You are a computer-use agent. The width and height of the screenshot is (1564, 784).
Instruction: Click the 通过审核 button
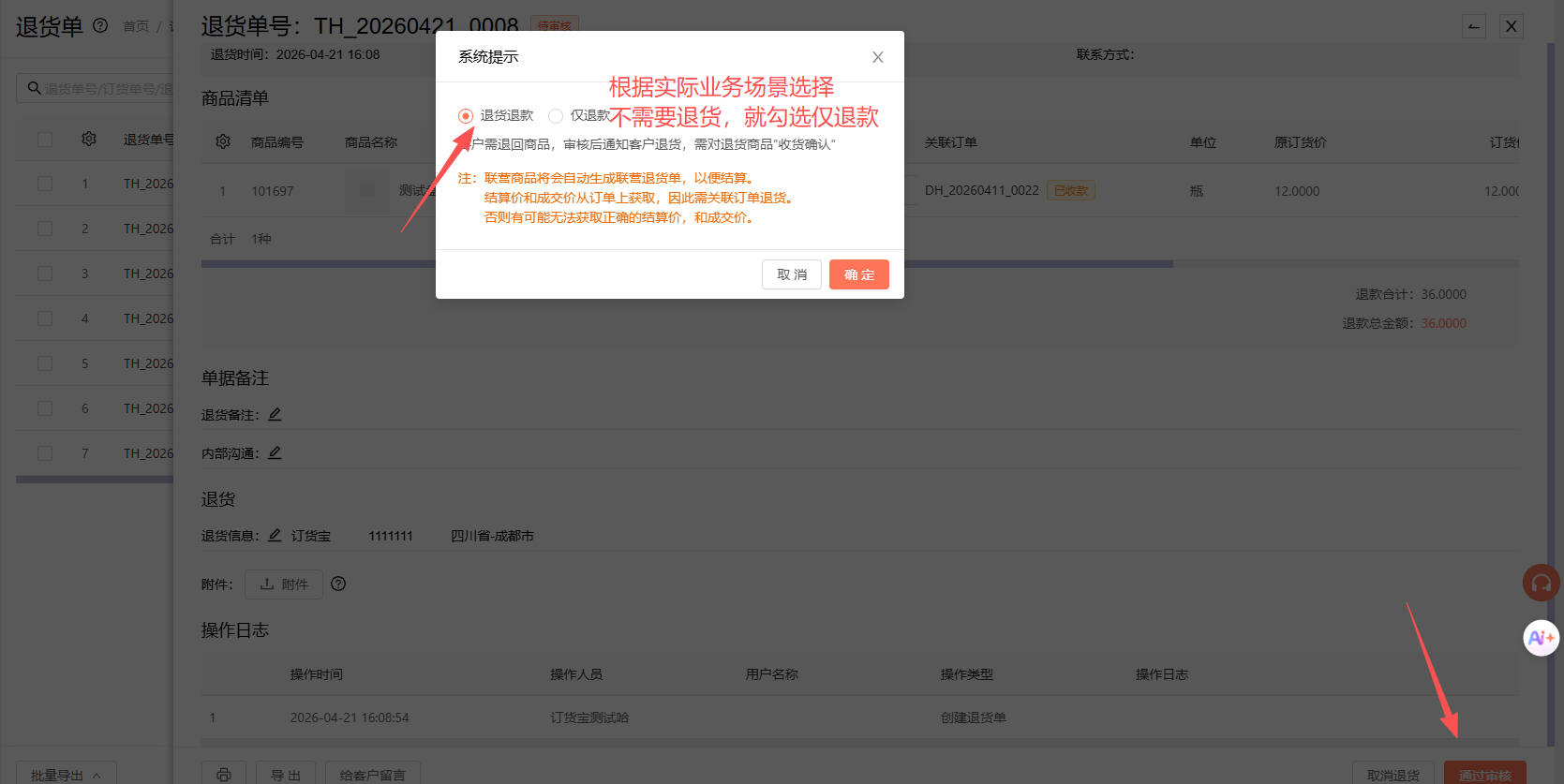[x=1485, y=774]
